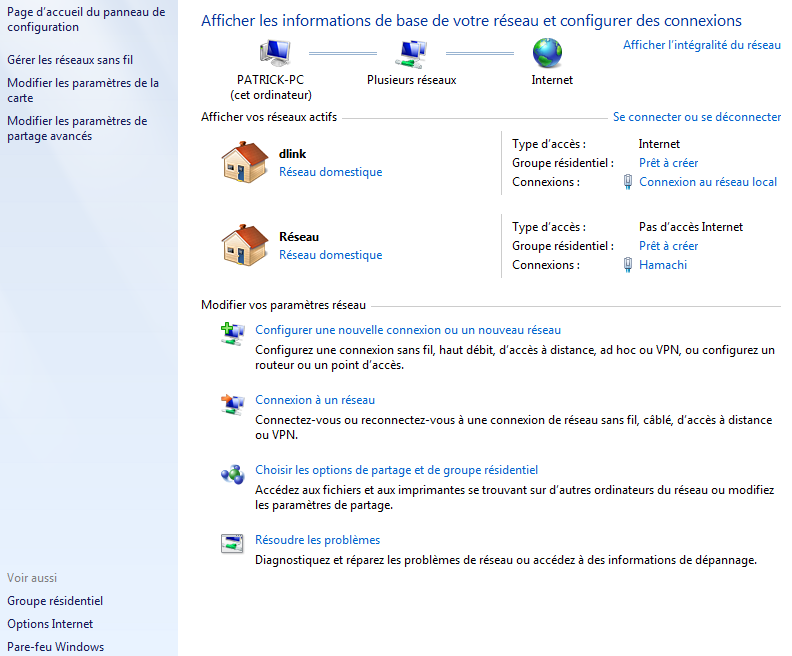Screen dimensions: 792x656
Task: Open Groupe résidentiel in Voir aussi
Action: coord(55,601)
